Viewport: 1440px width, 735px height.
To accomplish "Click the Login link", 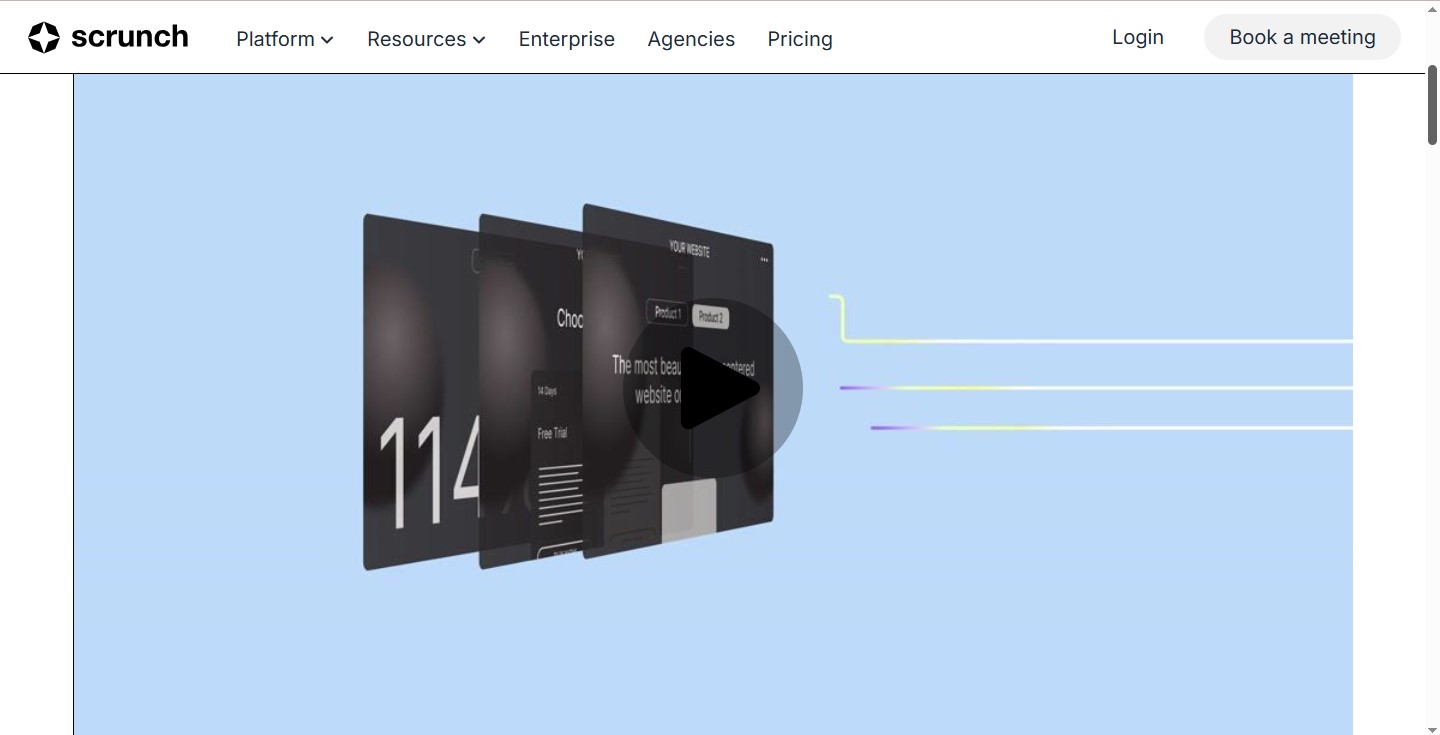I will coord(1138,37).
